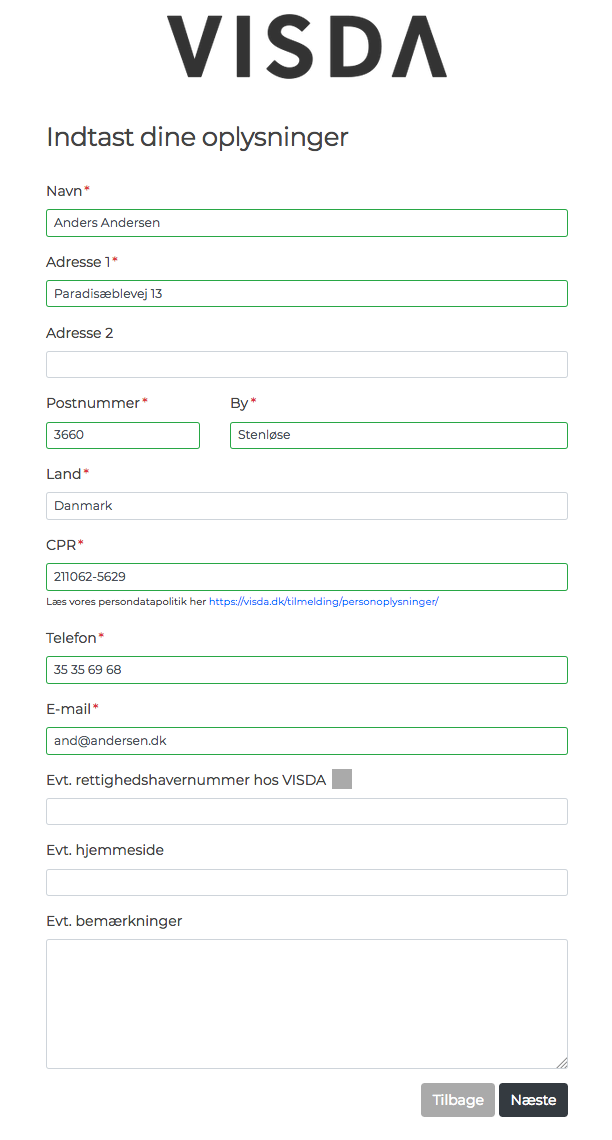Click the Adresse 1 field
The image size is (612, 1140).
pyautogui.click(x=307, y=294)
